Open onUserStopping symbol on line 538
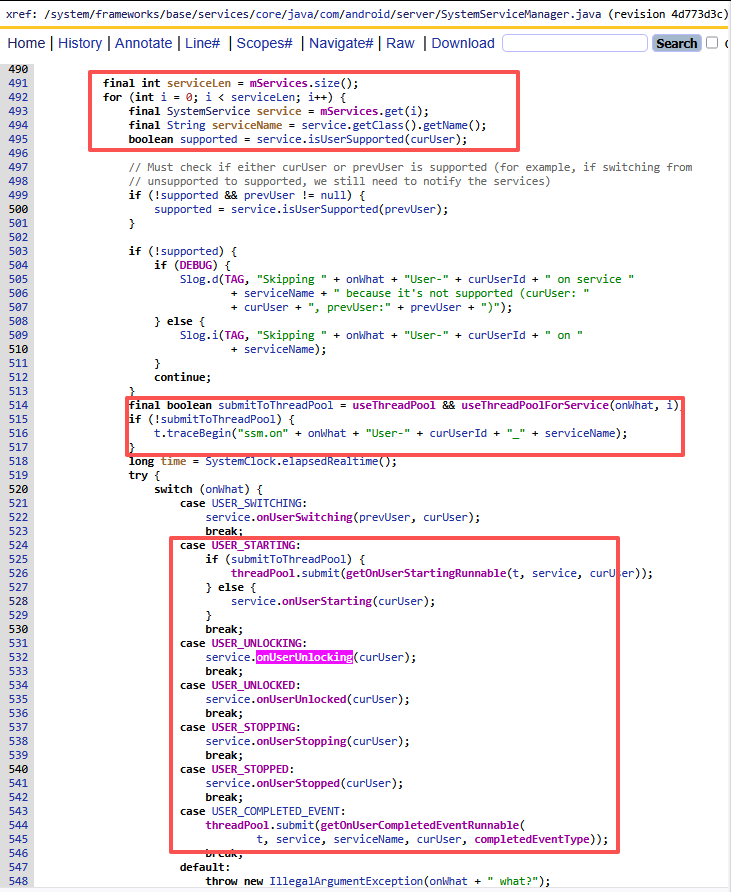 302,741
